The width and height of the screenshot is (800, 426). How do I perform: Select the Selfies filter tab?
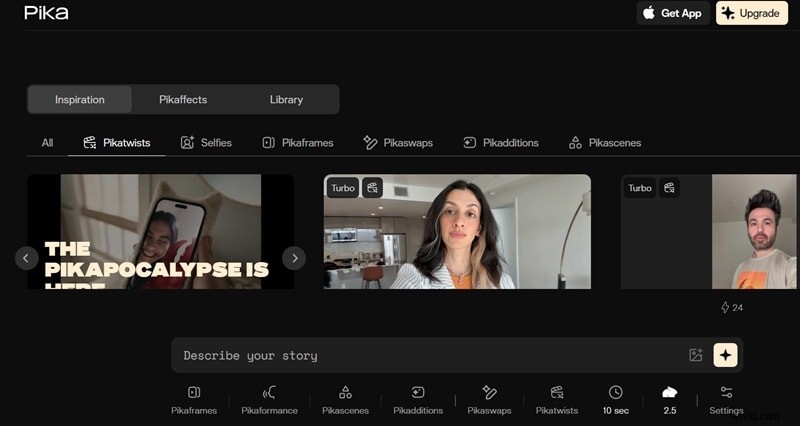[x=206, y=143]
